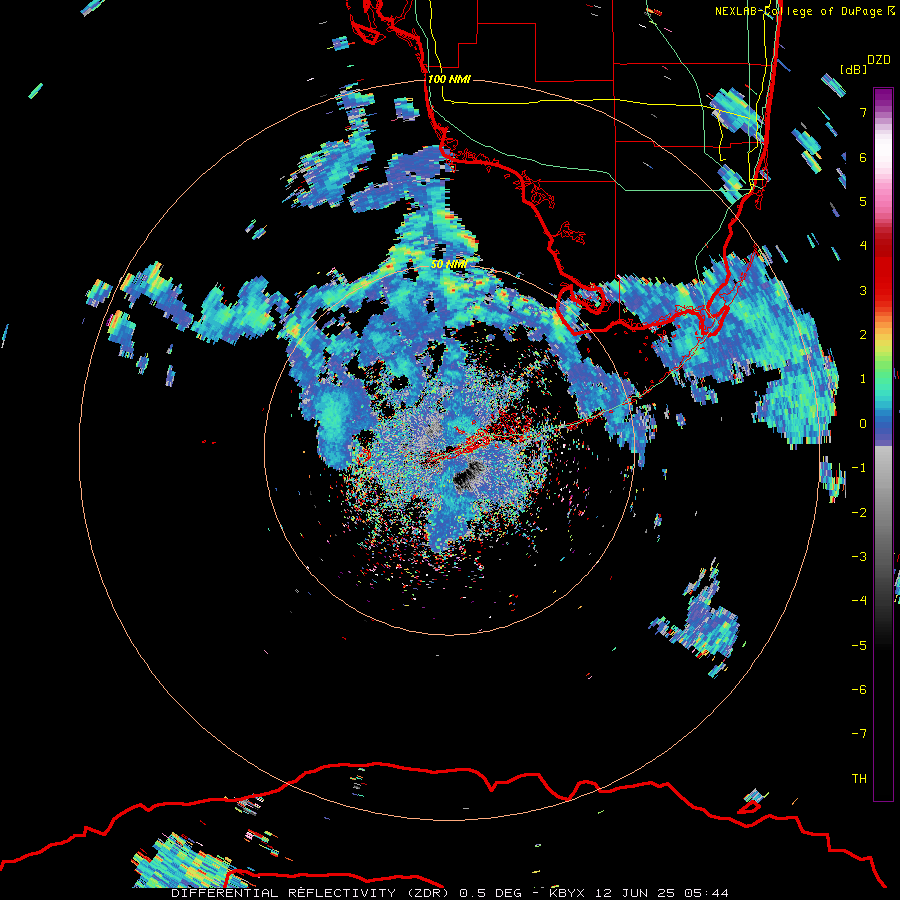Click the 2 value on the color scale
Image resolution: width=900 pixels, height=900 pixels.
point(863,335)
